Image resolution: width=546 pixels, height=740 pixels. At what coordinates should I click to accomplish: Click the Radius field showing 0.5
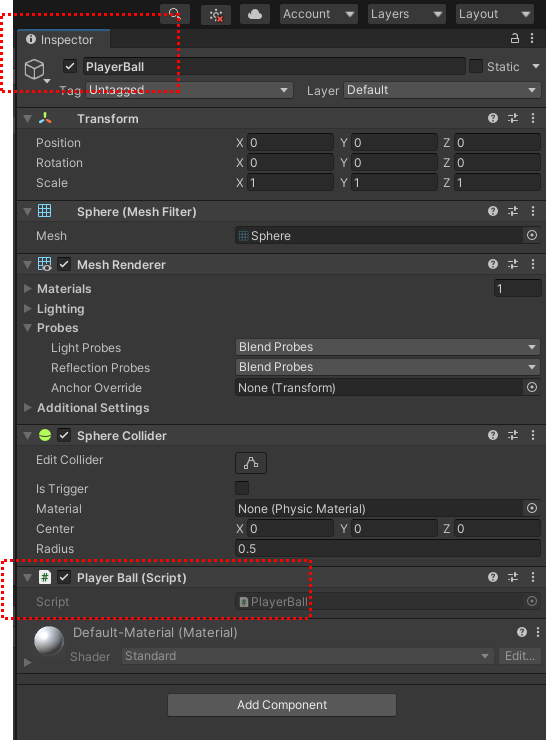pyautogui.click(x=387, y=548)
